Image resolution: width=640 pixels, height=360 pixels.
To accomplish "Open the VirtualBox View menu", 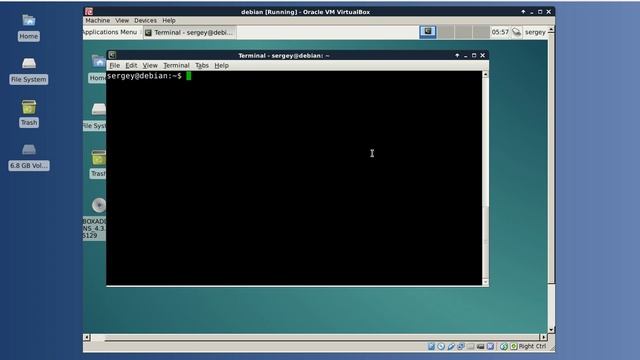I will tap(122, 20).
